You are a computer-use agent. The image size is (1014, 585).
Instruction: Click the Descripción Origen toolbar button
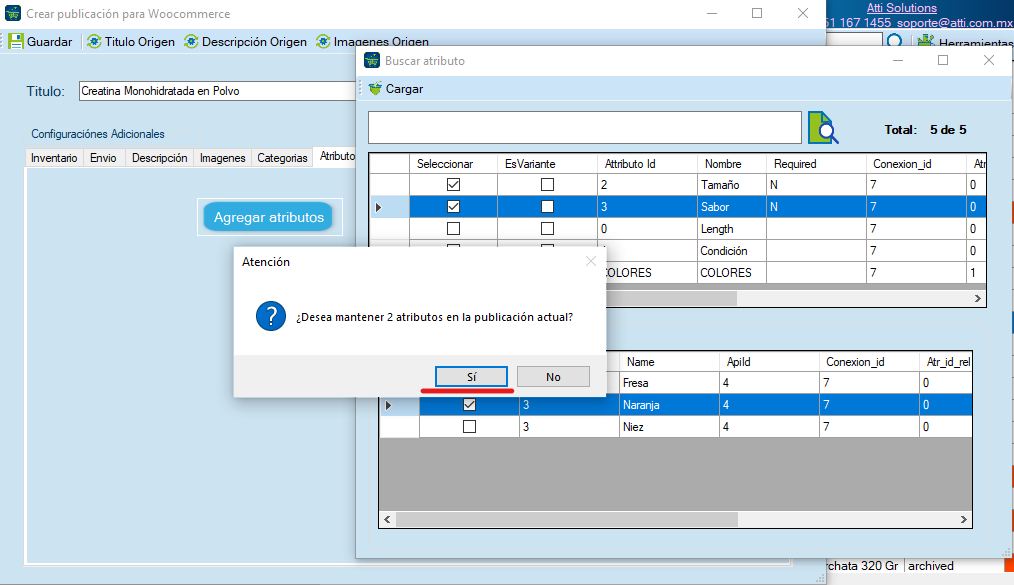[246, 42]
